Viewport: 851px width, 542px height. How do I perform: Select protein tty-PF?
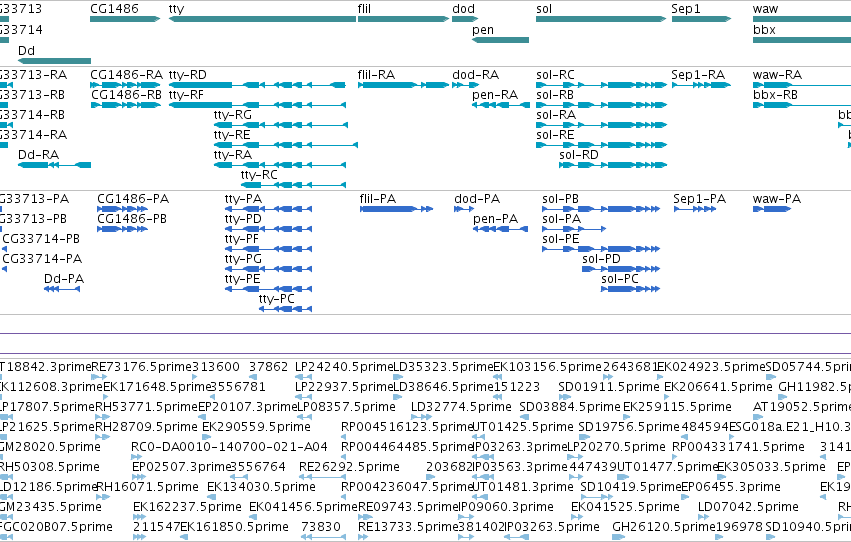(269, 249)
